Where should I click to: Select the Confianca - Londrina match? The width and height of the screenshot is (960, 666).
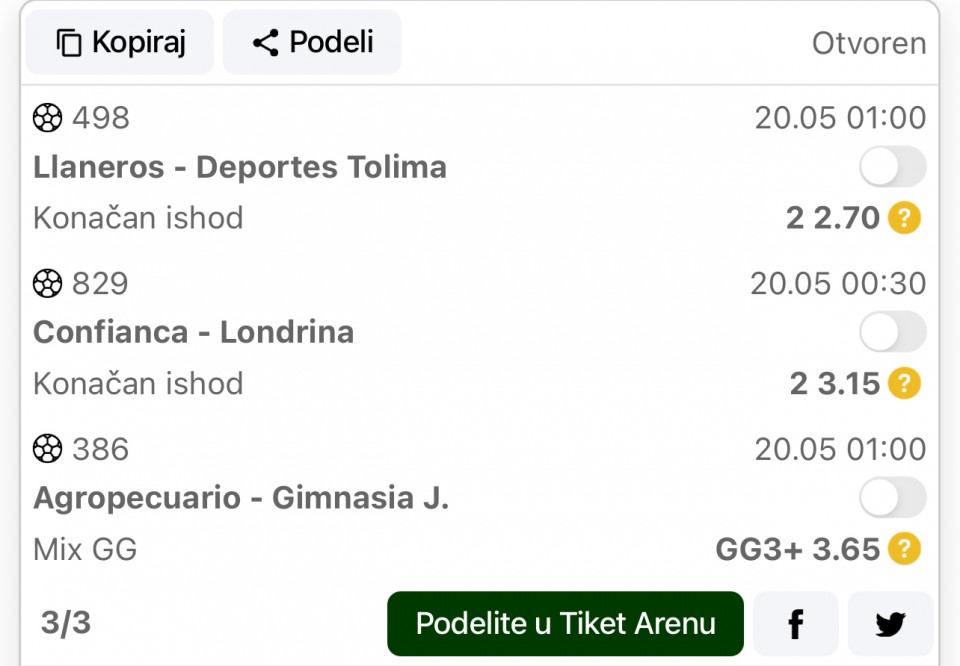[x=193, y=332]
